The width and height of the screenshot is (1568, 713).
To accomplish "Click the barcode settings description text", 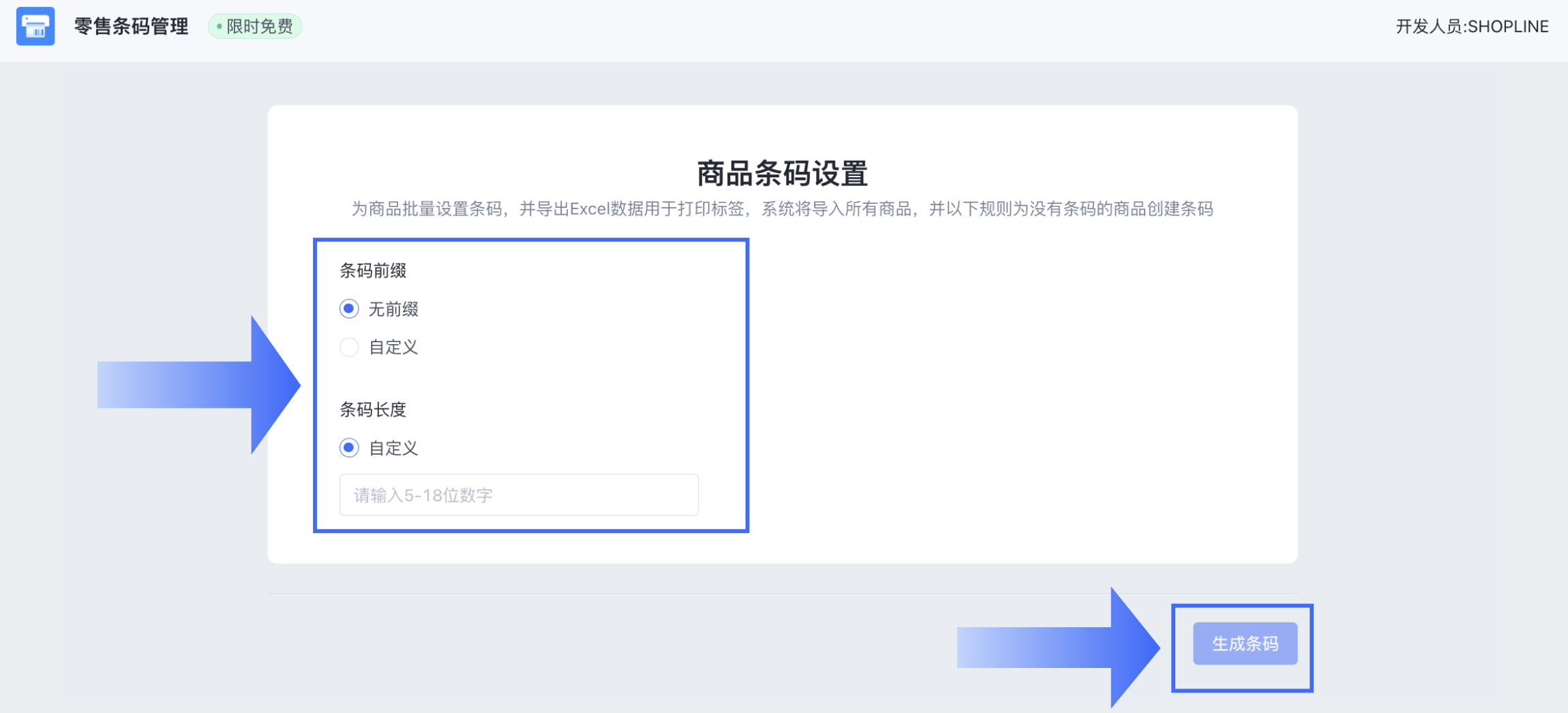I will [x=784, y=210].
